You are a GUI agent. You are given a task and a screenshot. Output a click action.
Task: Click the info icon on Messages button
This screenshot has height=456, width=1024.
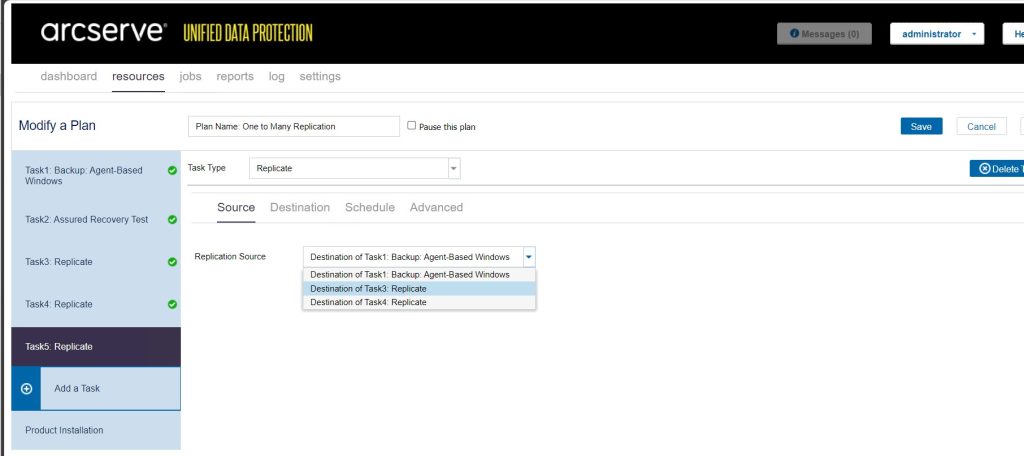pos(794,33)
